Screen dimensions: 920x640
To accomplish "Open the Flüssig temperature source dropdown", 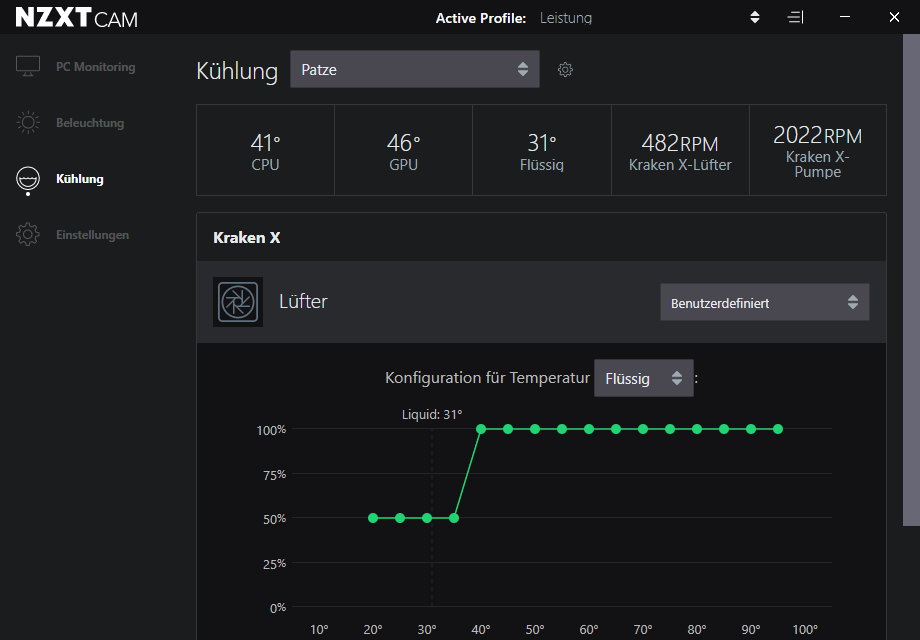I will [x=644, y=378].
